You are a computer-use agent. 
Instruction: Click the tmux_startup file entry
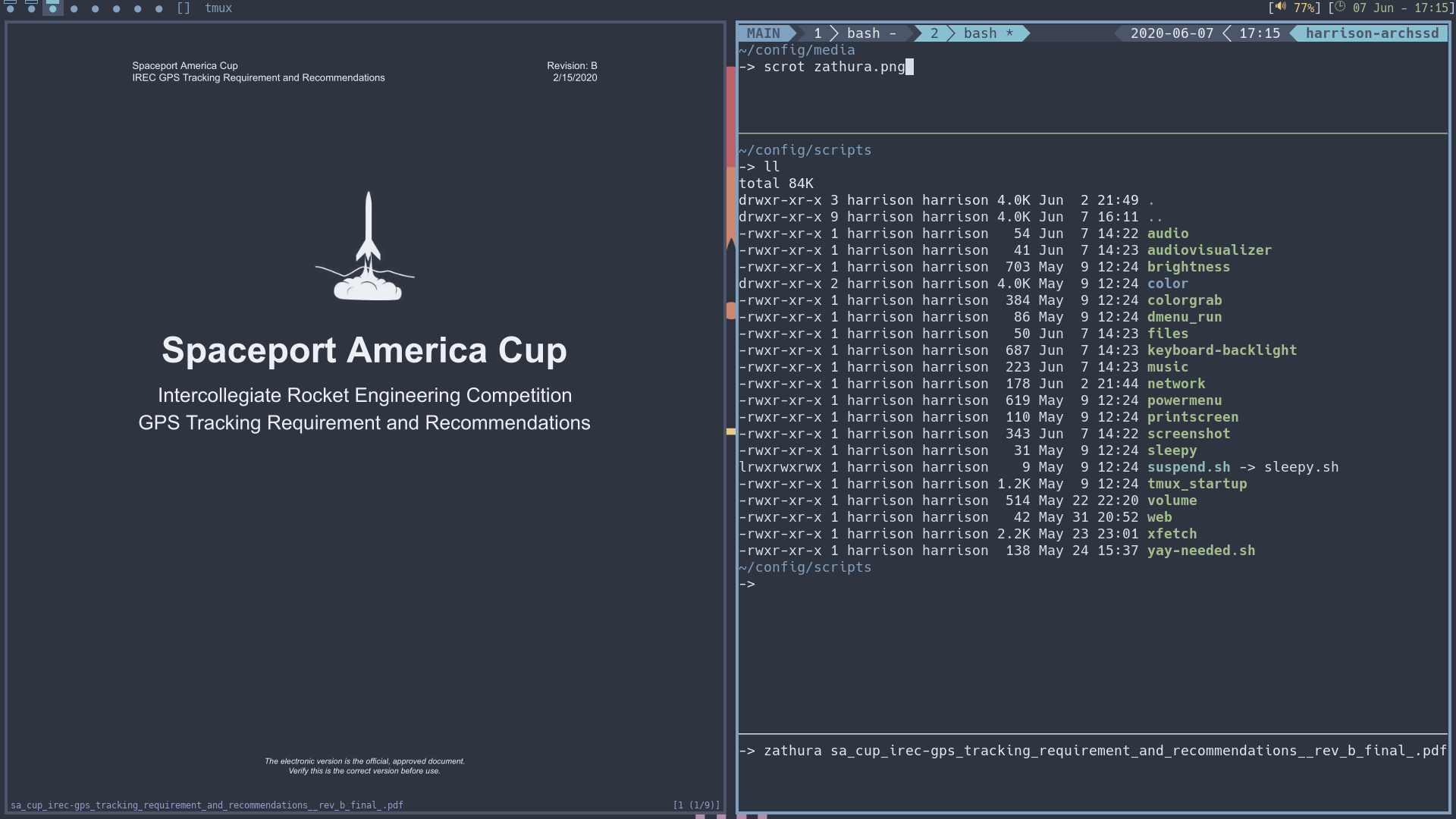(x=1197, y=484)
